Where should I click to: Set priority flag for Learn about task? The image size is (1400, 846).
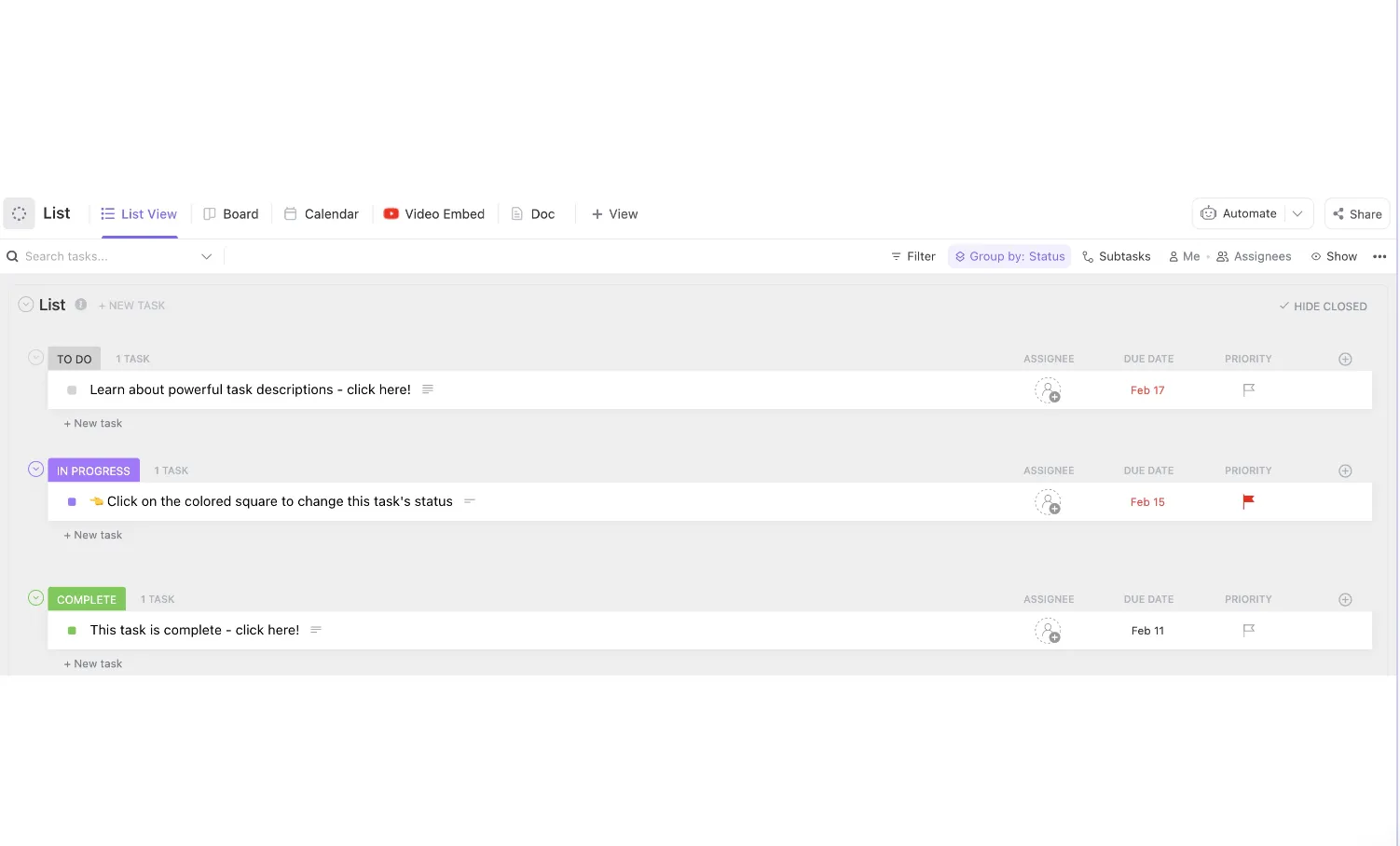[x=1249, y=390]
